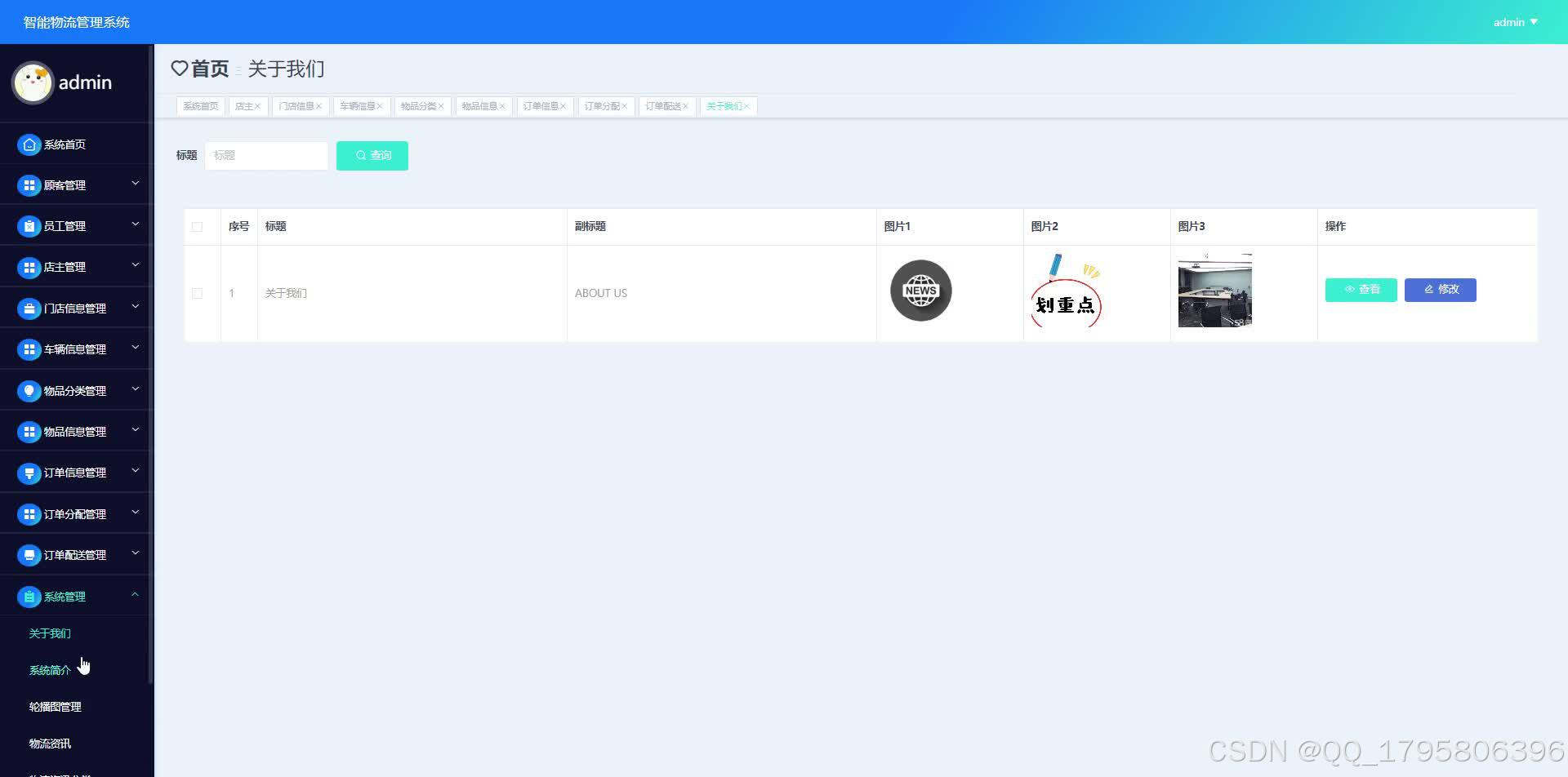Click the 顾客管理 grid icon

(x=29, y=185)
